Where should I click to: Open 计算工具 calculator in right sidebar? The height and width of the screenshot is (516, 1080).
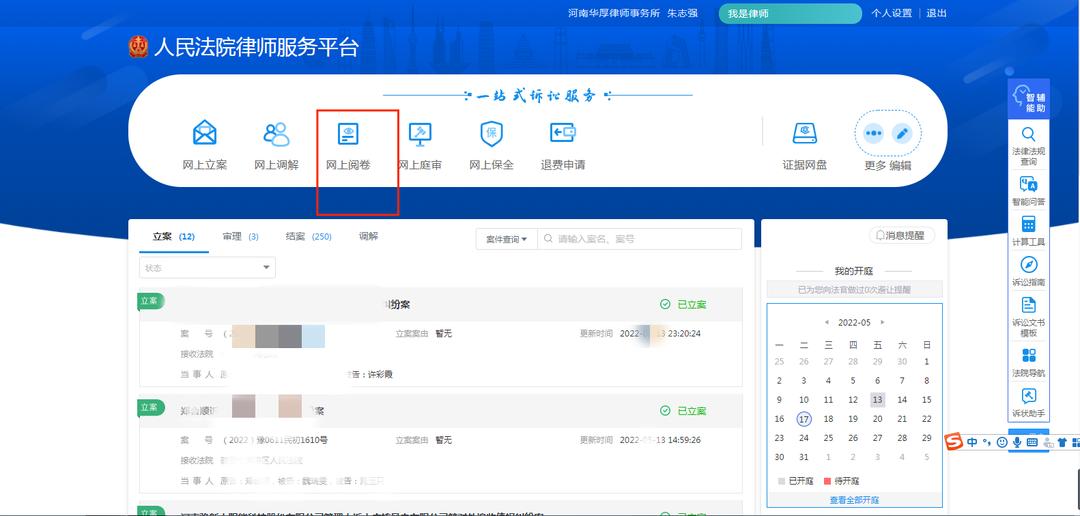[x=1028, y=224]
